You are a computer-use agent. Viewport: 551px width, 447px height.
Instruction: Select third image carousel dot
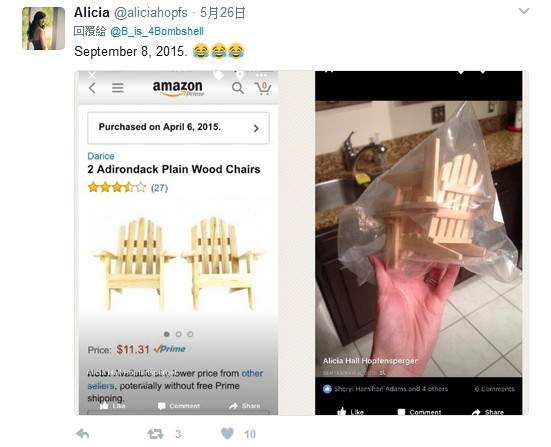190,334
